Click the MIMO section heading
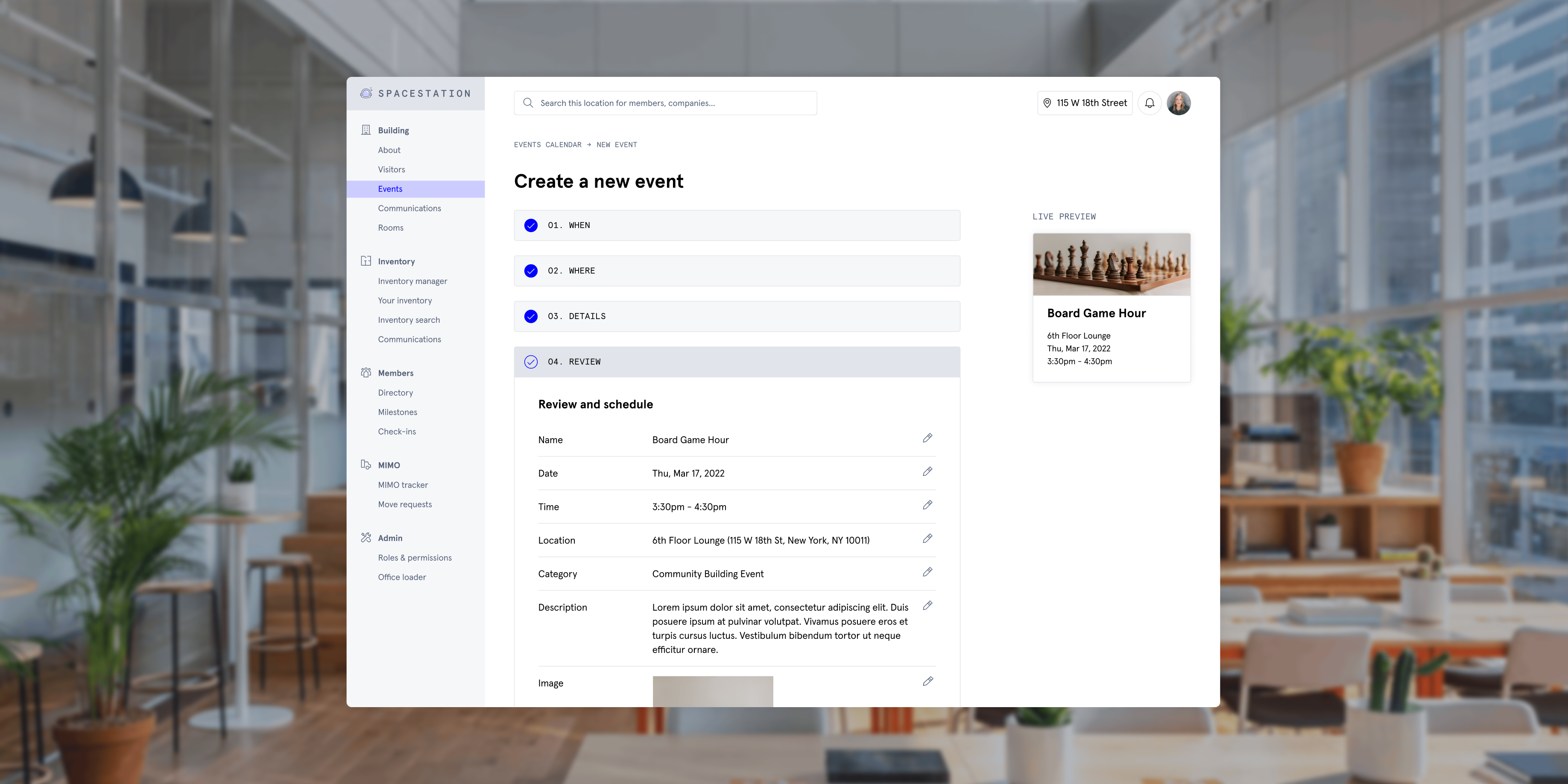 [x=389, y=465]
